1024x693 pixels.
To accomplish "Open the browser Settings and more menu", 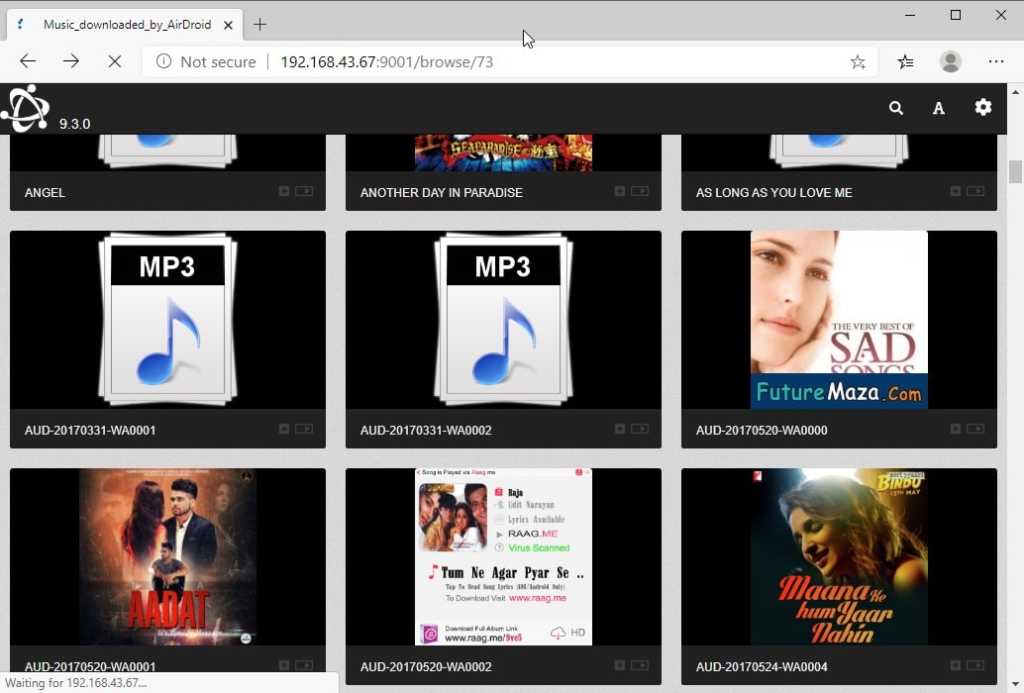I will [x=996, y=61].
